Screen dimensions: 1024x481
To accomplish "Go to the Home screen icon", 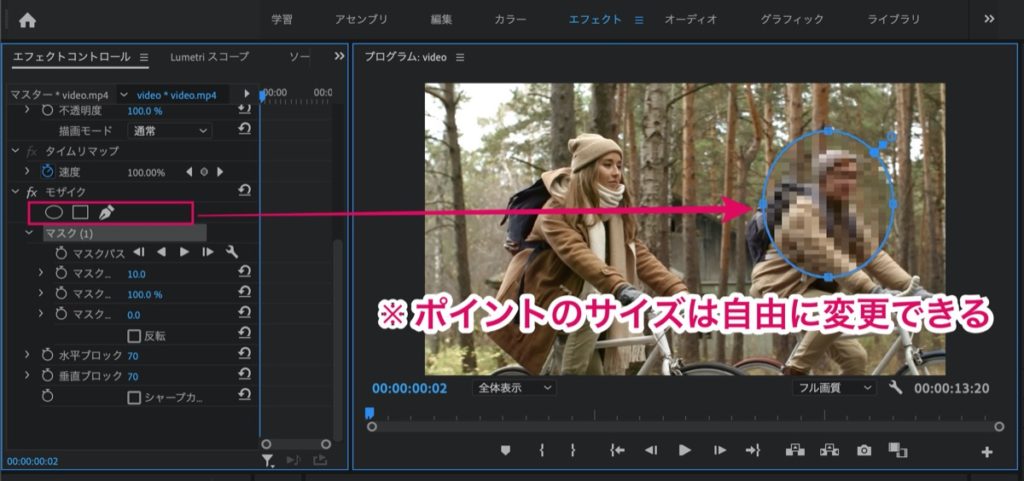I will pos(27,20).
